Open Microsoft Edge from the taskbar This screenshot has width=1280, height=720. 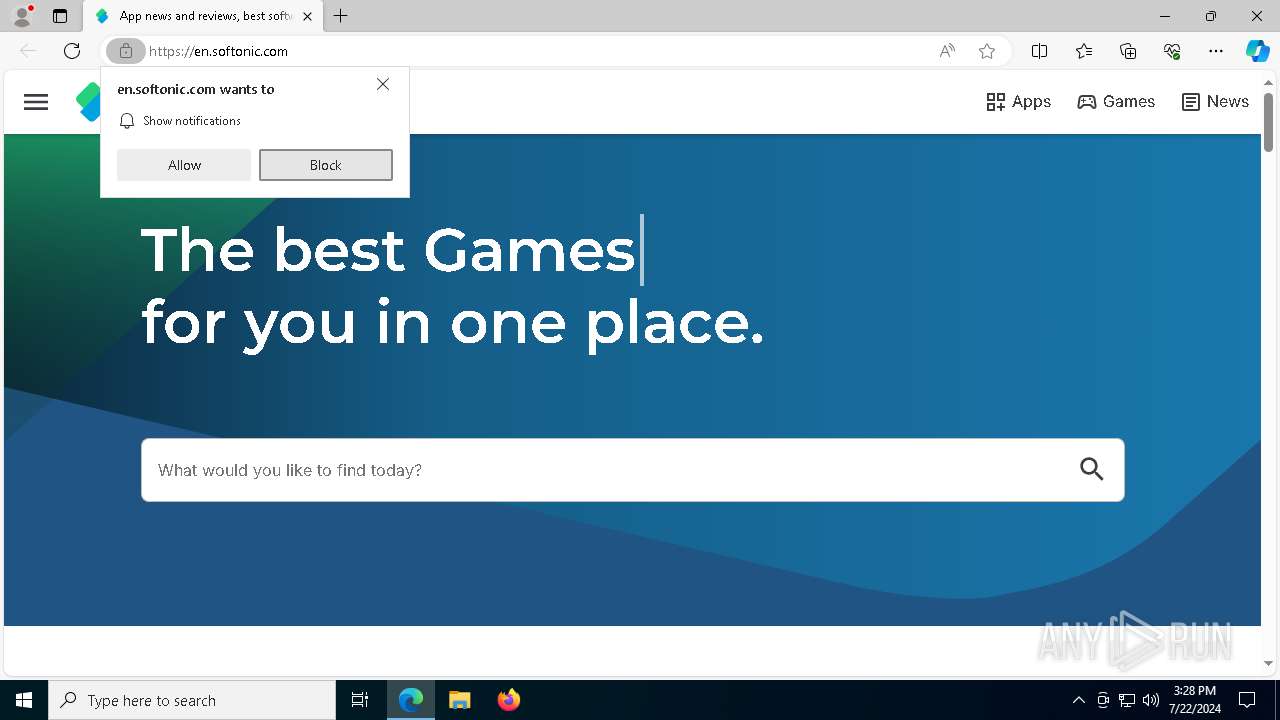411,700
